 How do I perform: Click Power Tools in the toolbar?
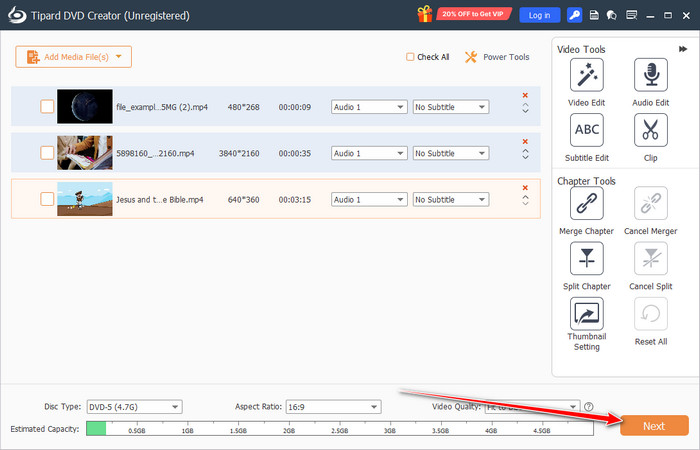point(497,57)
